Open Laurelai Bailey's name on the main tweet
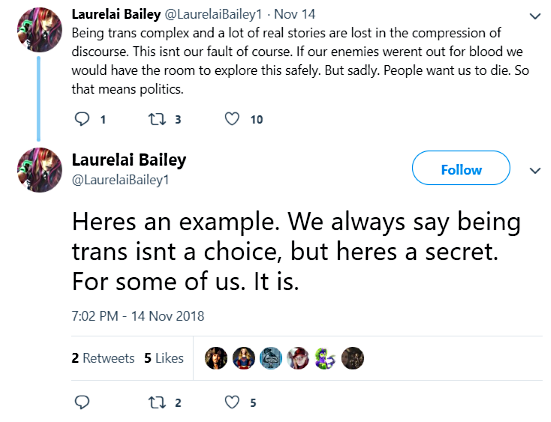This screenshot has height=422, width=551. point(129,160)
